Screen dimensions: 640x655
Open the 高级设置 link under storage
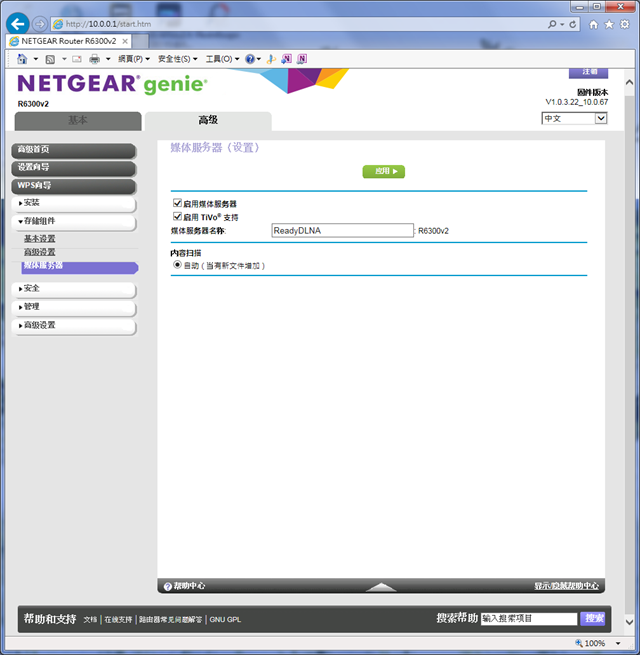click(39, 252)
